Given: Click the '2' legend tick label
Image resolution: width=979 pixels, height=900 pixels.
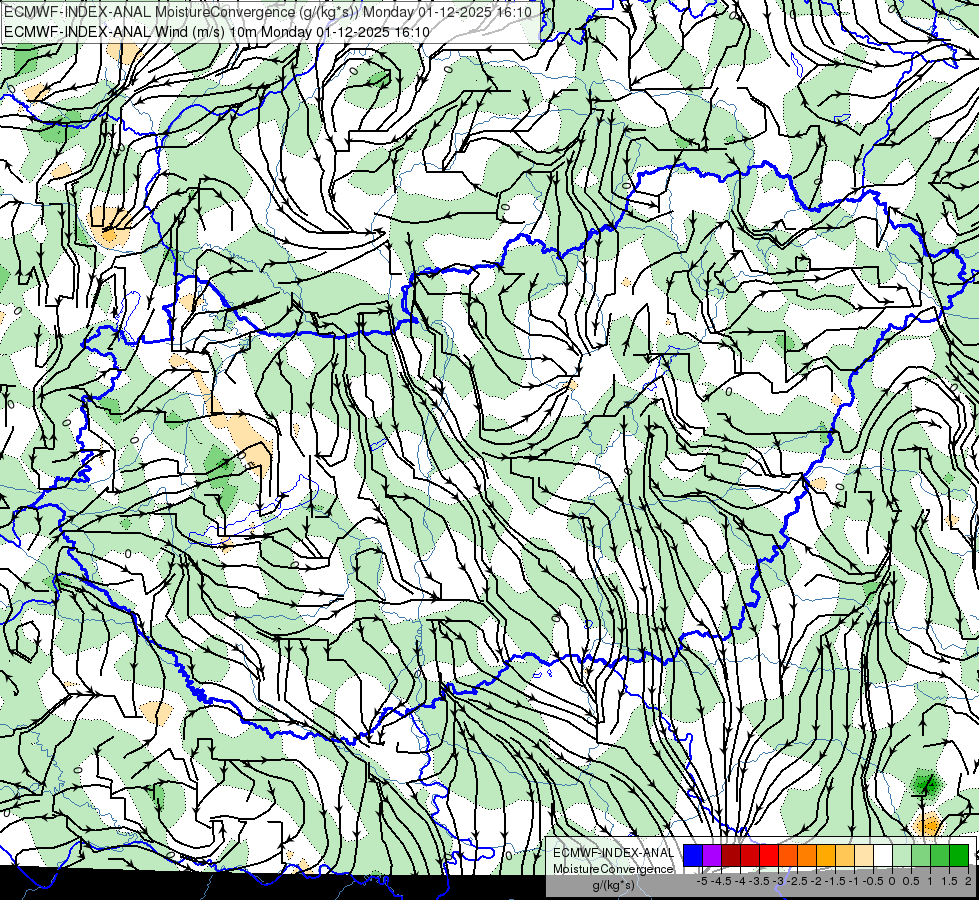Looking at the screenshot, I should tap(968, 881).
